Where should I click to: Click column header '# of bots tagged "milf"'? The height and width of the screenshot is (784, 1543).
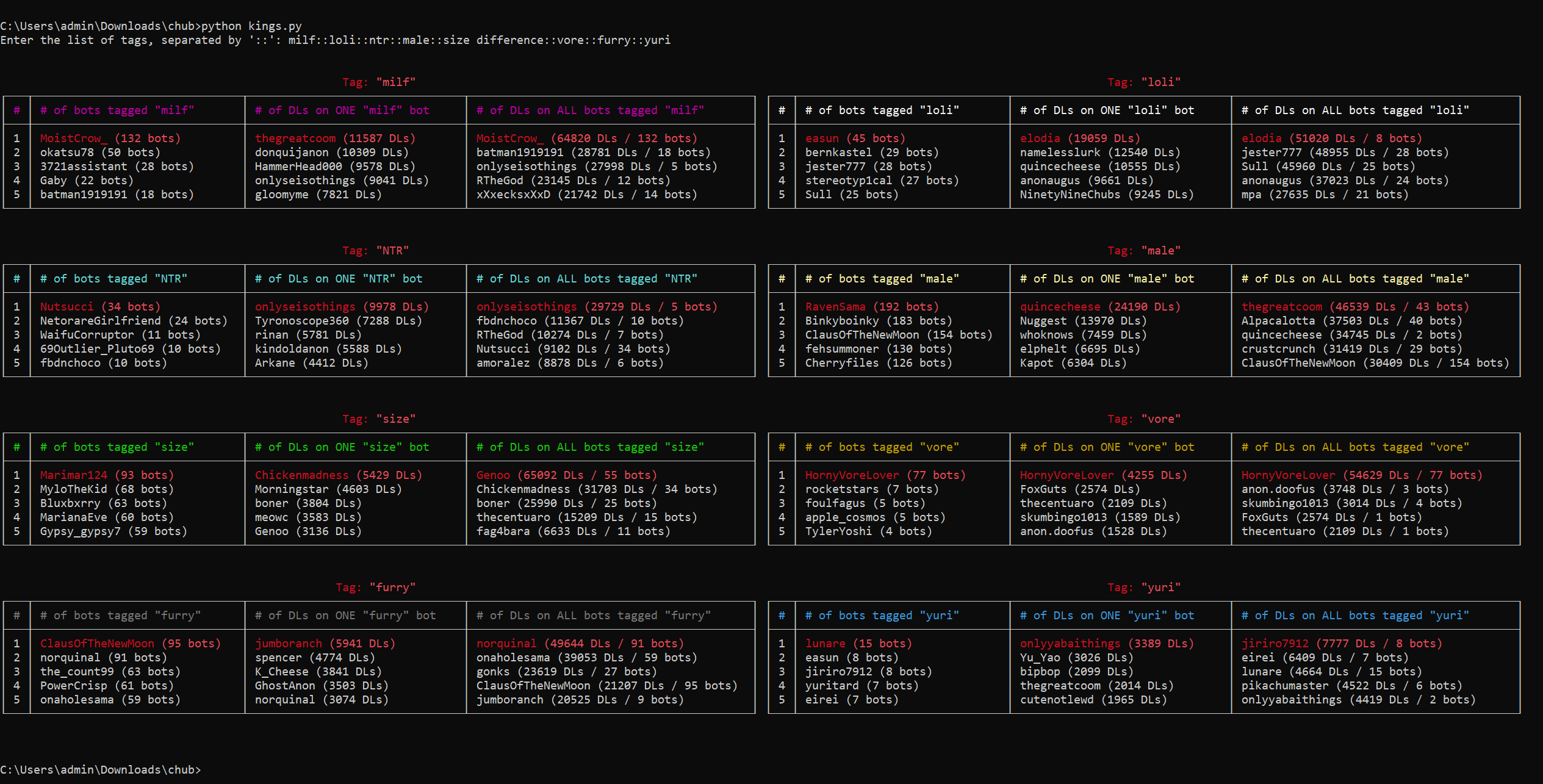coord(117,110)
